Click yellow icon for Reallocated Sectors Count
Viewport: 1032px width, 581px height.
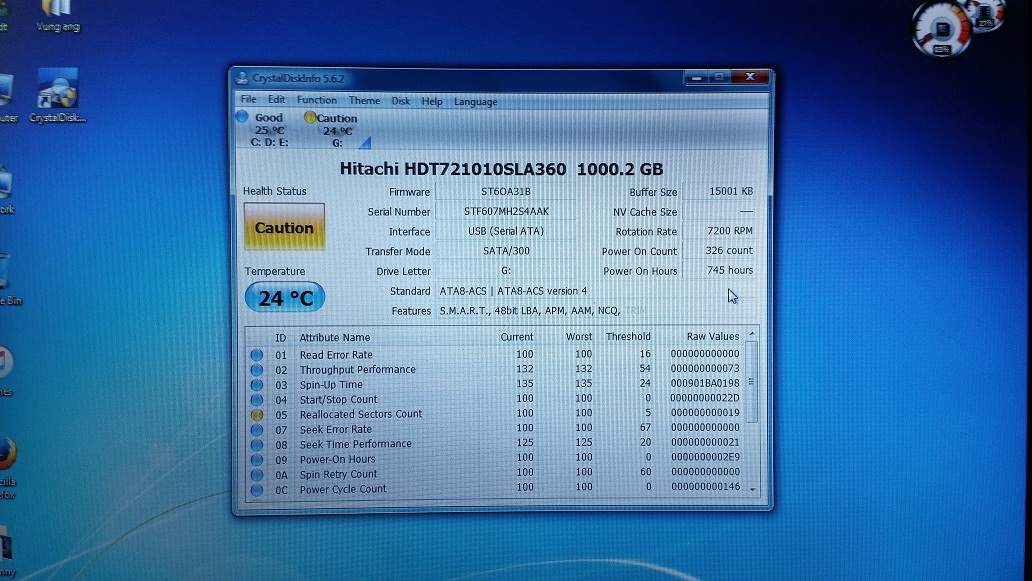[257, 415]
